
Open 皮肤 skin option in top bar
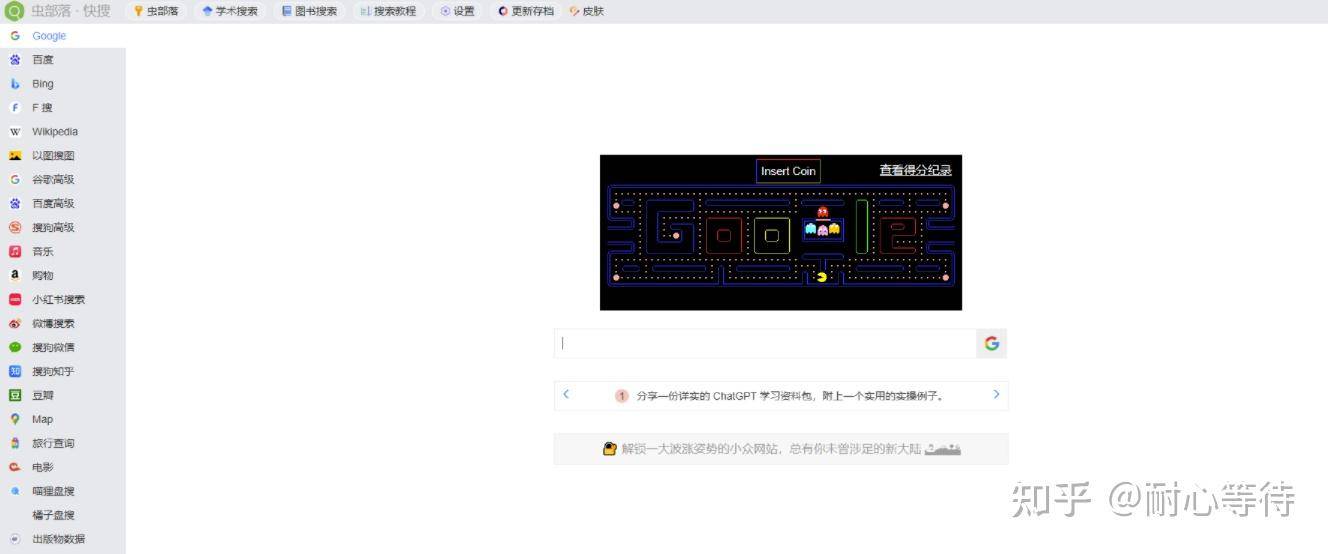[587, 11]
